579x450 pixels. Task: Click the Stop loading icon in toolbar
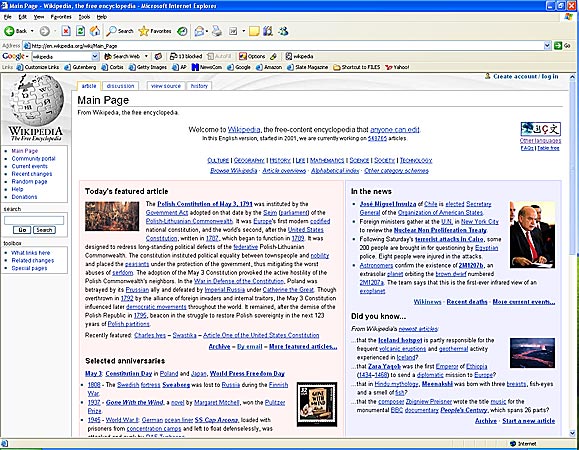tap(66, 31)
